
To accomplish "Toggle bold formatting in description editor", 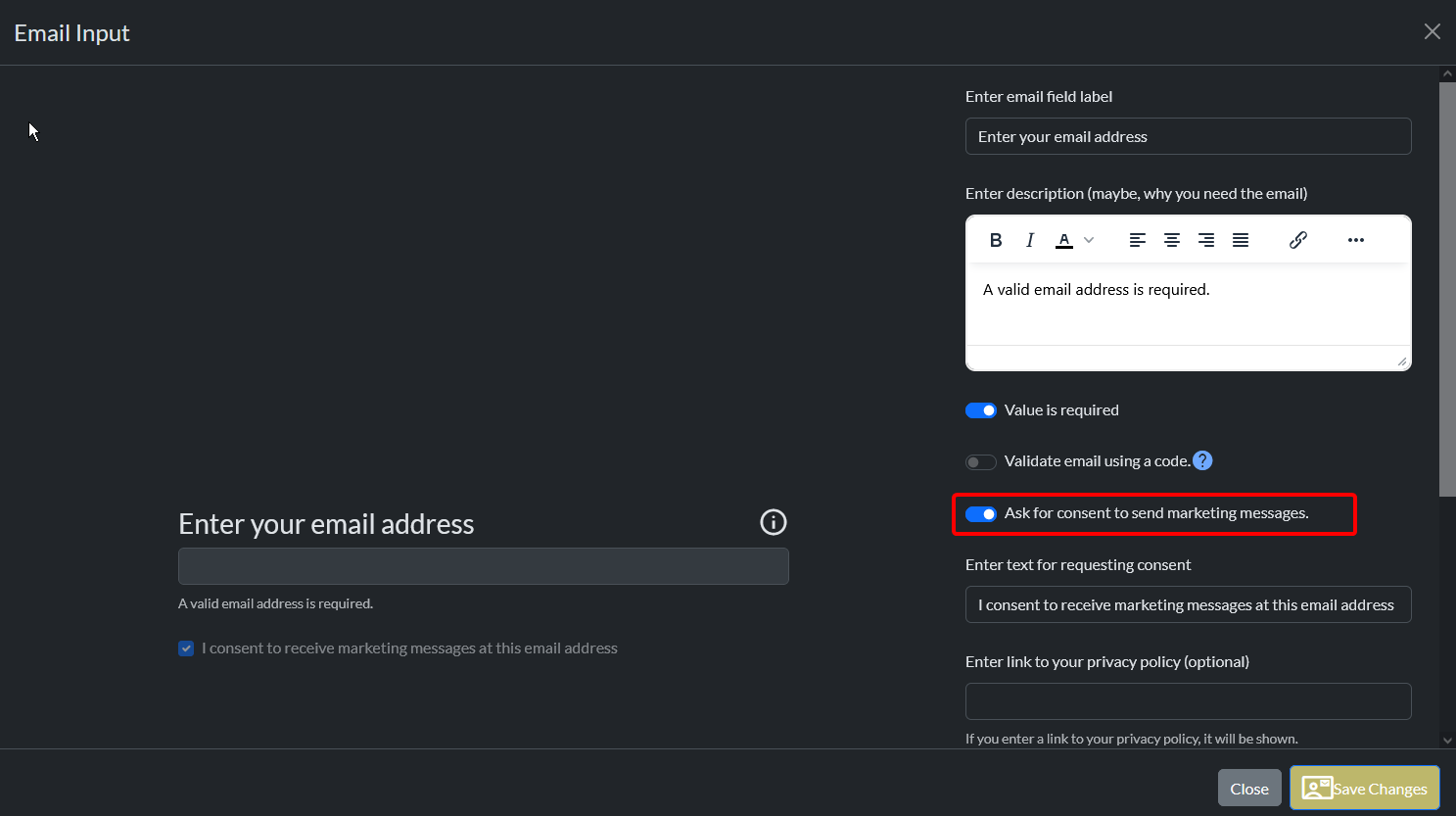I will click(996, 240).
